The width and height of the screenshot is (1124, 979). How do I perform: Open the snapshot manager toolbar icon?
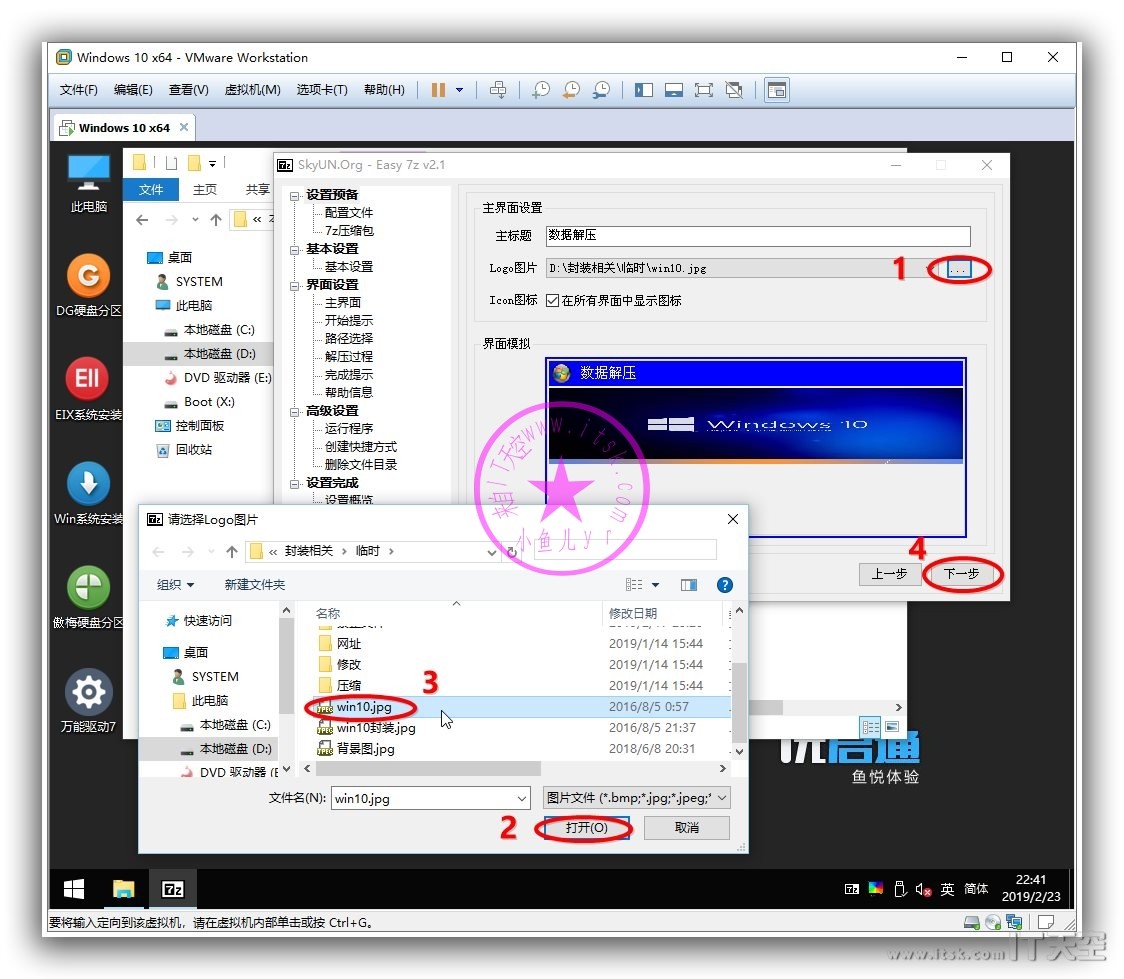[601, 90]
